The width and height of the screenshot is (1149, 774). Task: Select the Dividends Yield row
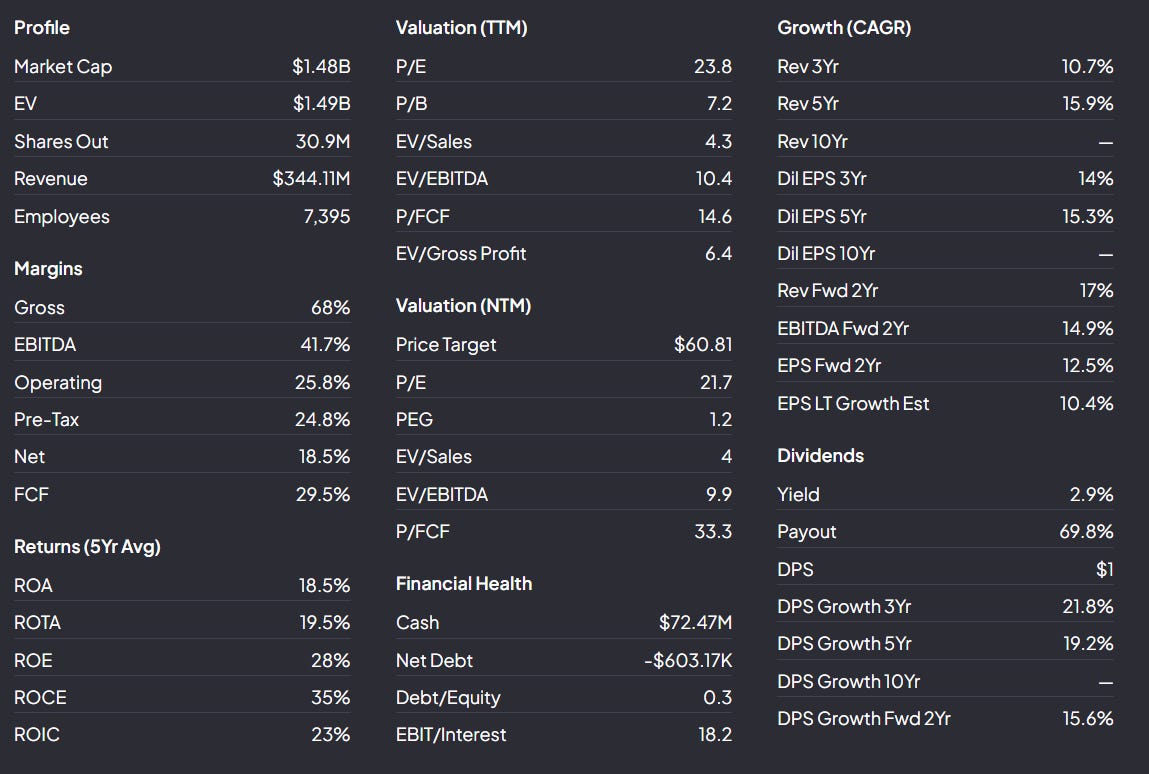point(945,495)
